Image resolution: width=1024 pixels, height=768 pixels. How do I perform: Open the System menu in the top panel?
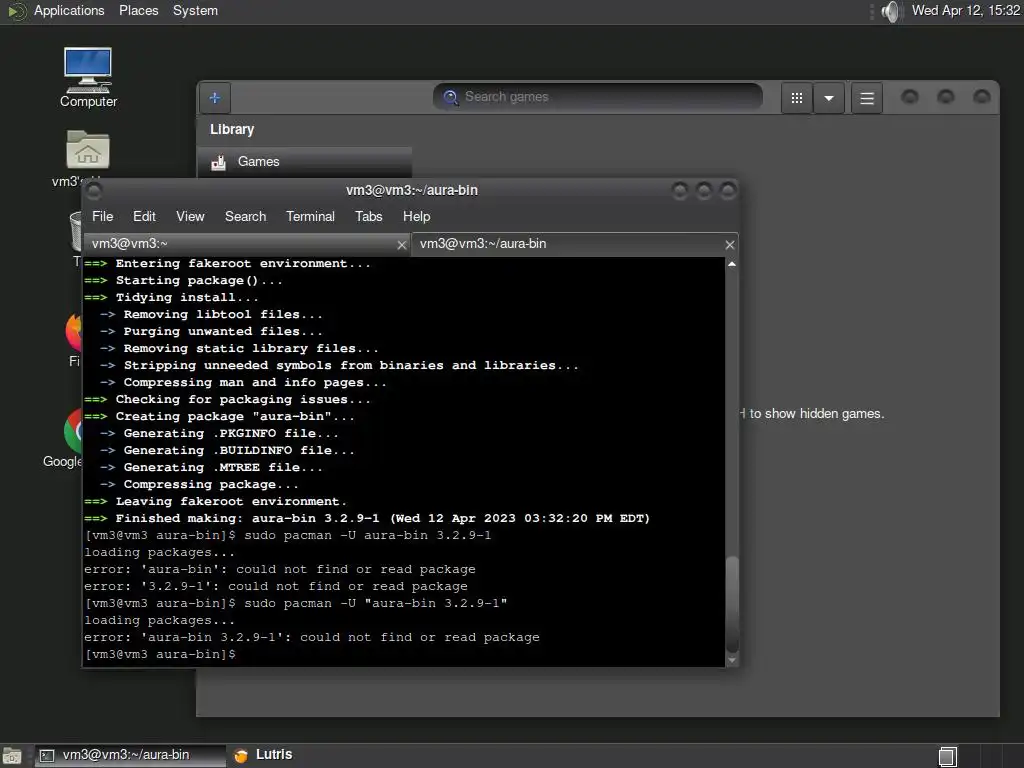point(195,10)
